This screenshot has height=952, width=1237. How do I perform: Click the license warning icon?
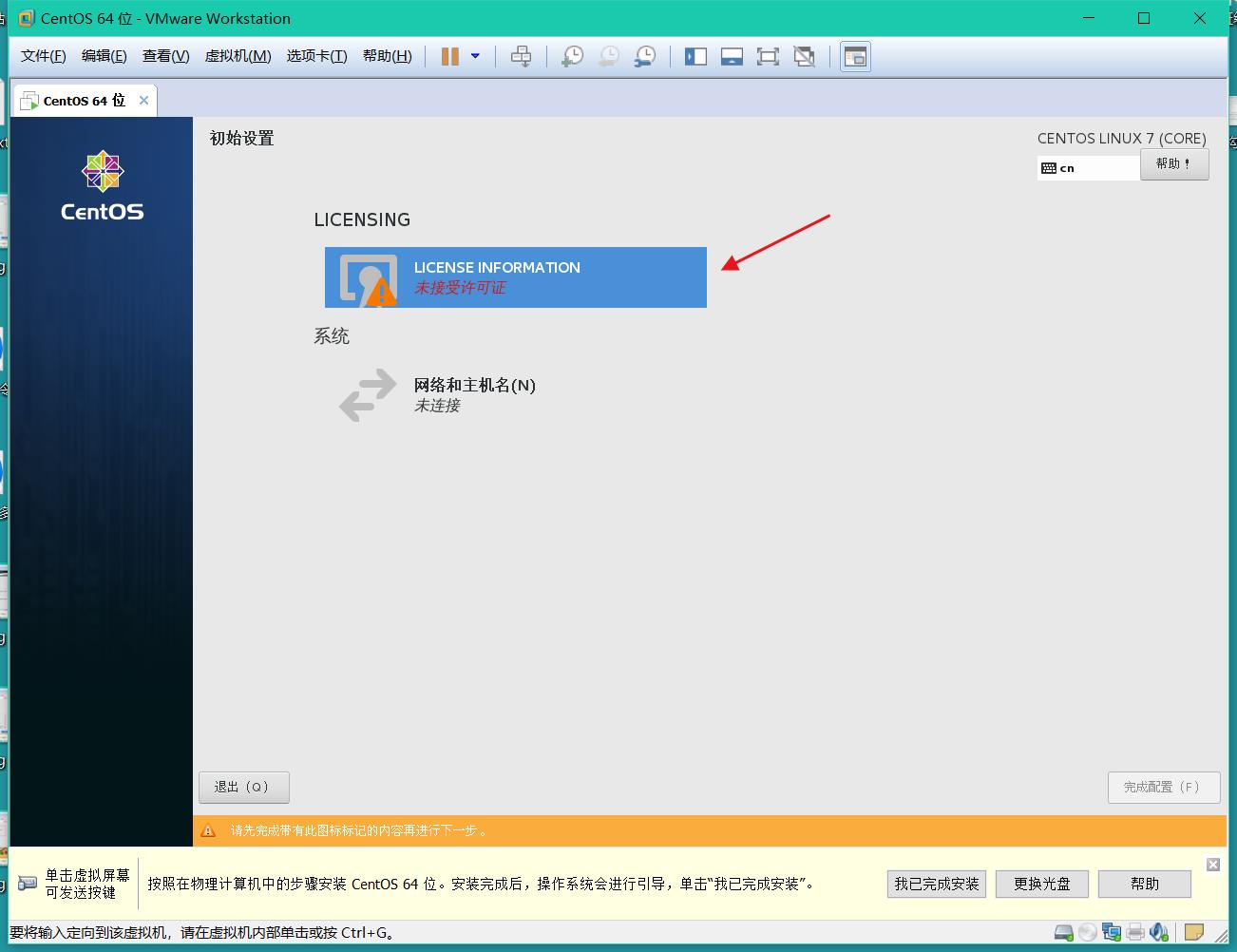tap(382, 293)
